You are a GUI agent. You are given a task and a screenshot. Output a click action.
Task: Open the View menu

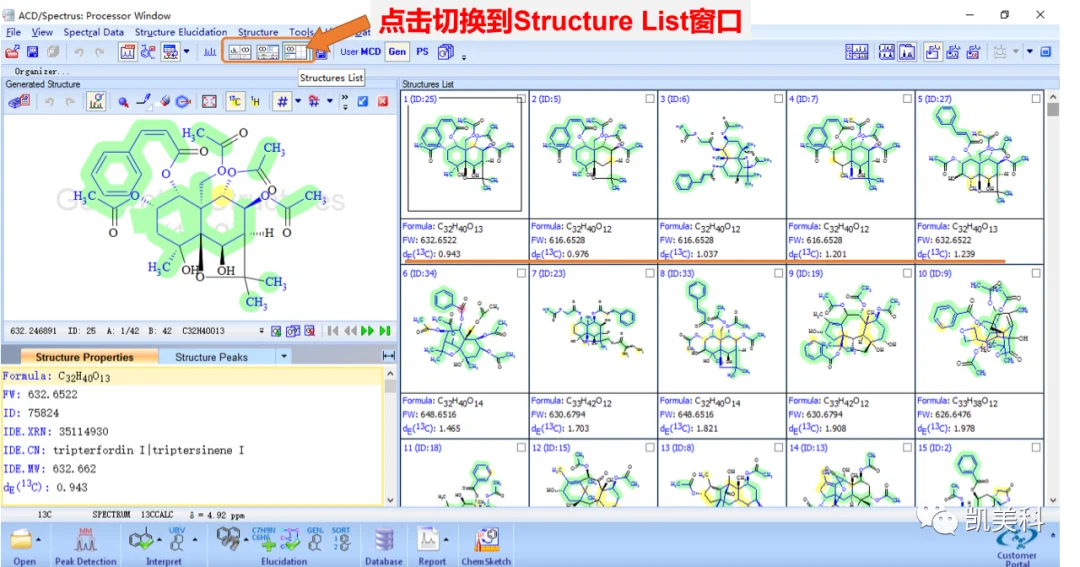(x=42, y=32)
